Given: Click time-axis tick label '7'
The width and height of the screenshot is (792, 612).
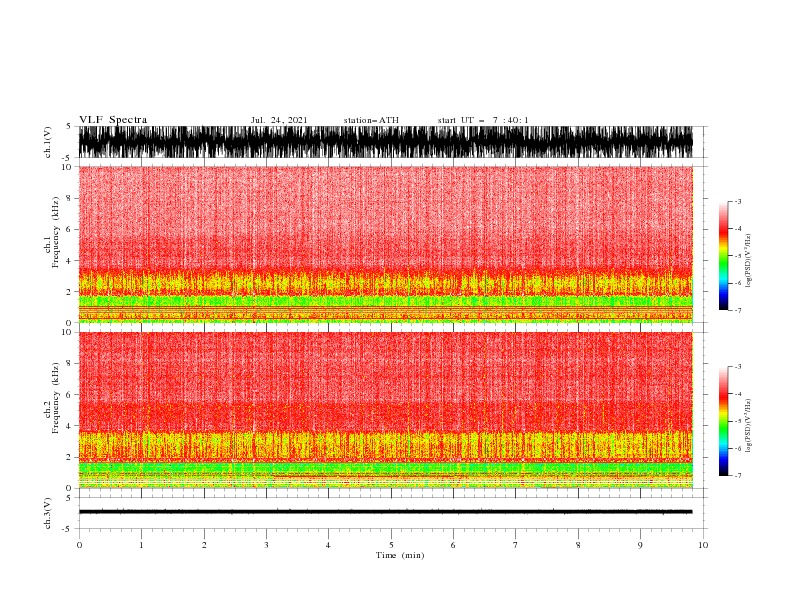Looking at the screenshot, I should point(516,545).
